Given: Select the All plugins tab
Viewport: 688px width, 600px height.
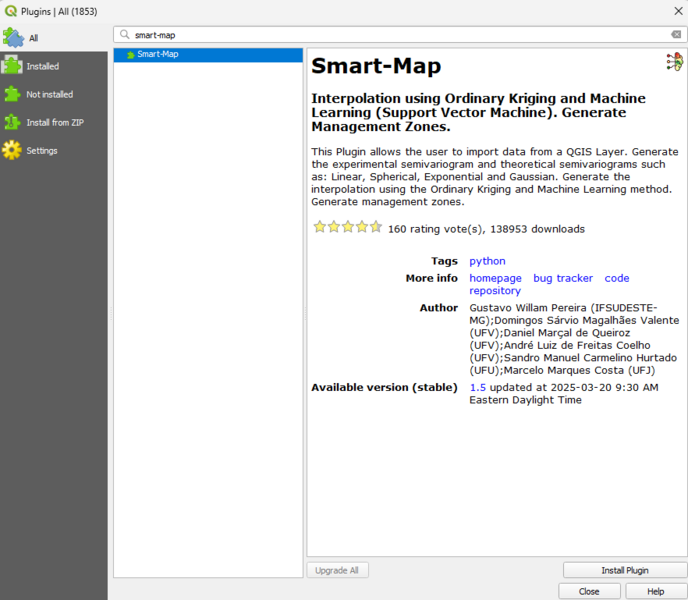Looking at the screenshot, I should point(33,38).
